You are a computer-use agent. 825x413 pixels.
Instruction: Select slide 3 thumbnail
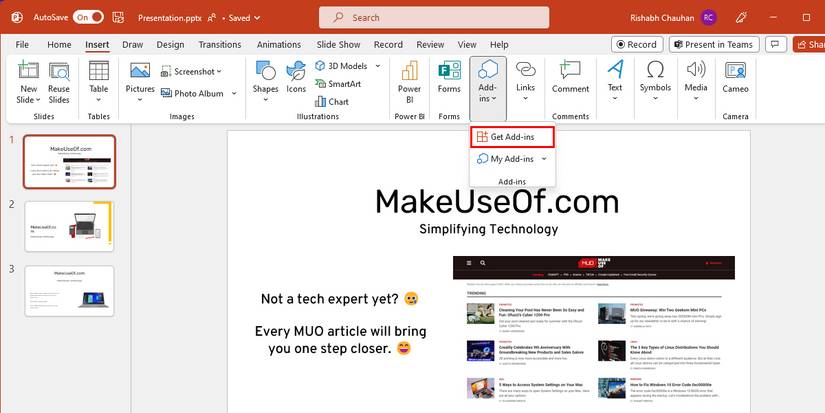(x=69, y=291)
